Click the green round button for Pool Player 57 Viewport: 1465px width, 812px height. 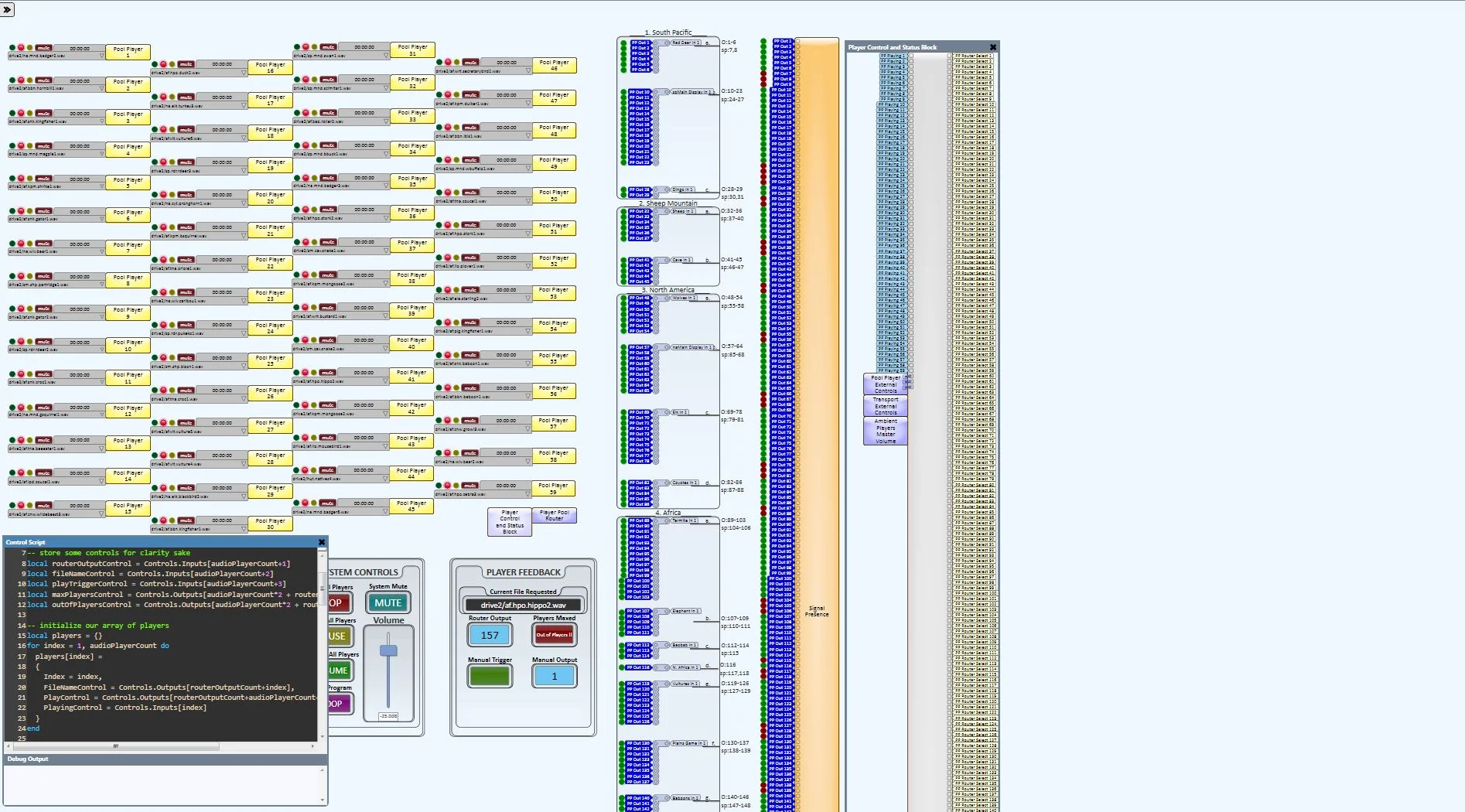[x=439, y=421]
